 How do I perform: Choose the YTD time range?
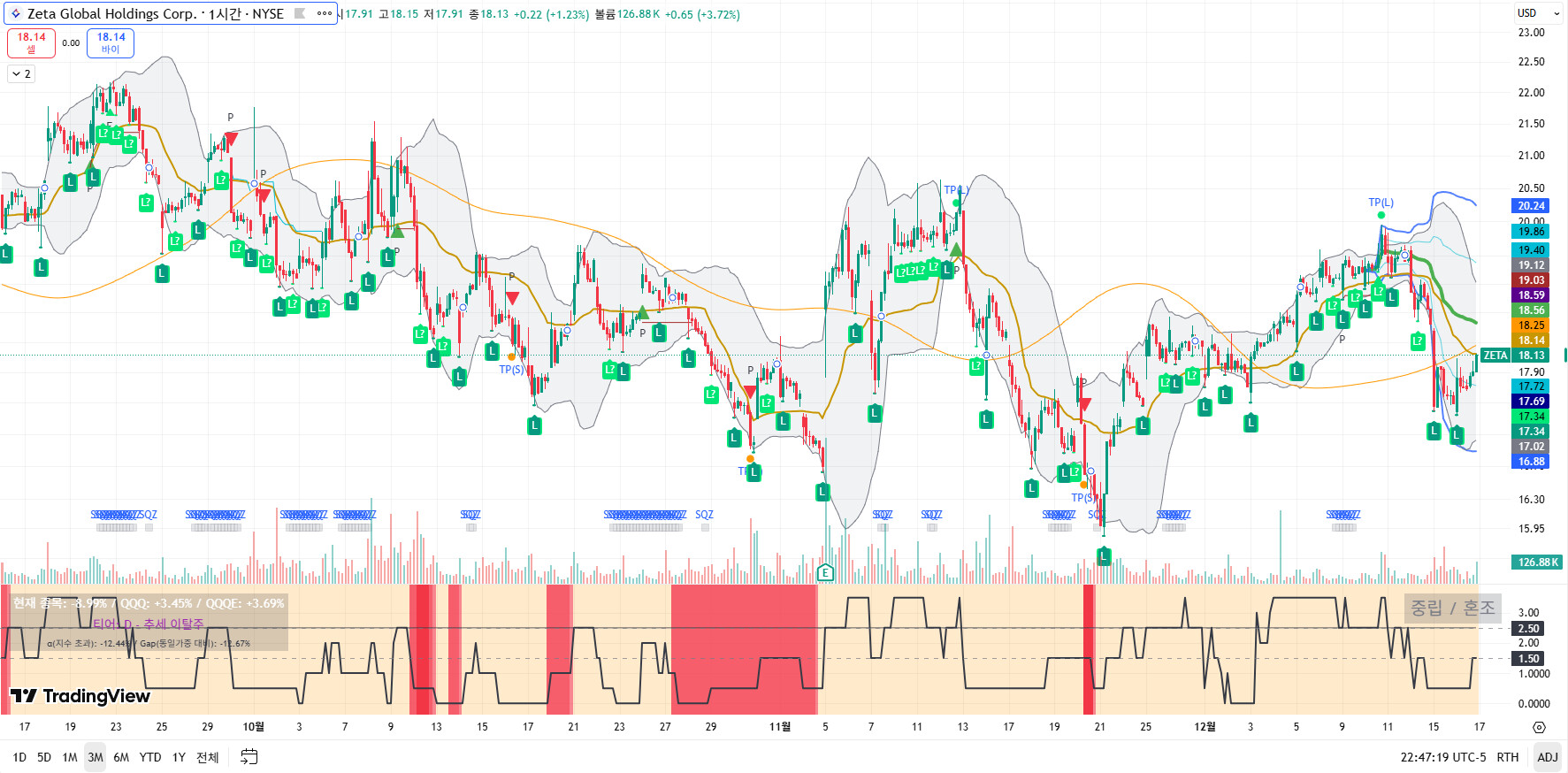150,757
